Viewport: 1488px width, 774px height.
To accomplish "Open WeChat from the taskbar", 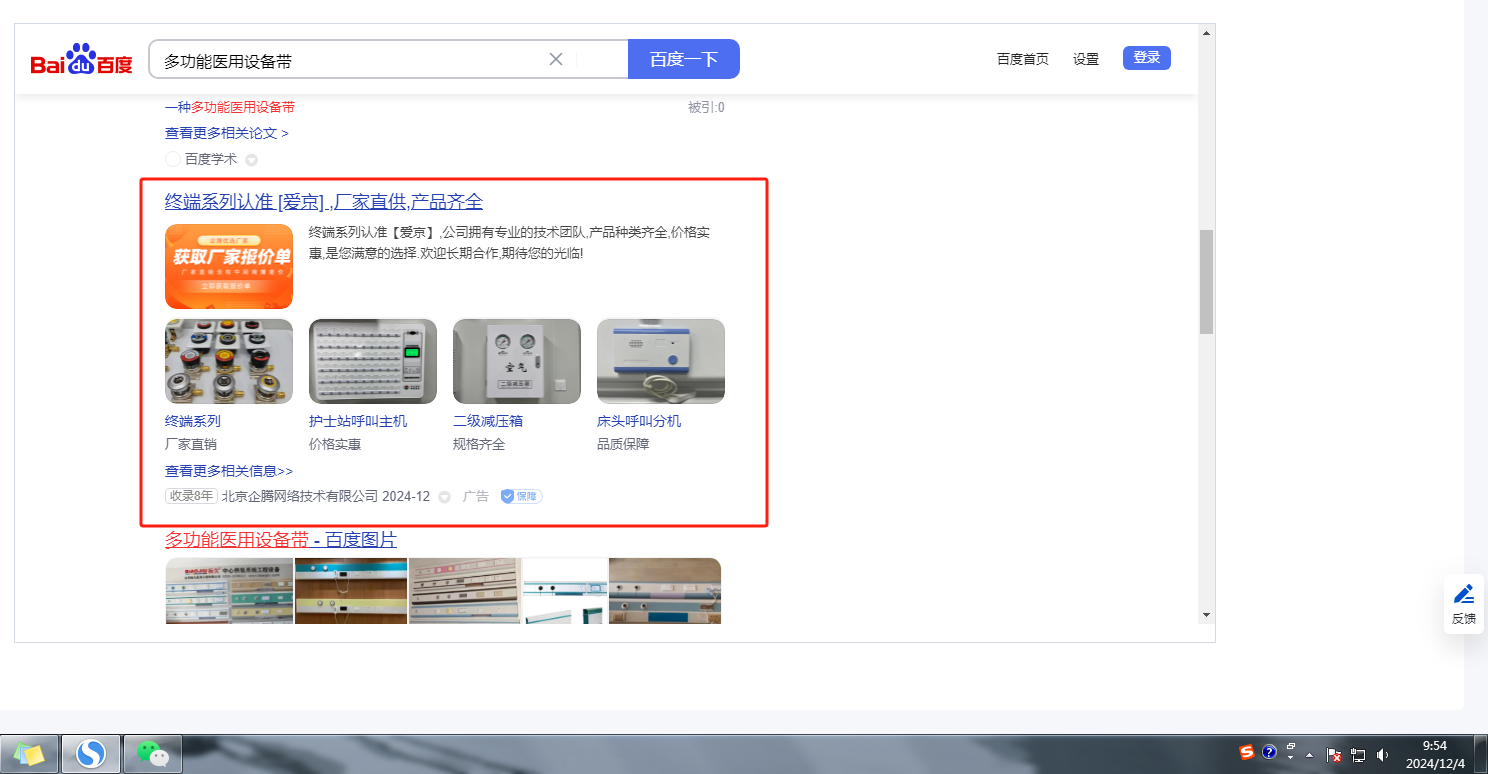I will click(152, 754).
